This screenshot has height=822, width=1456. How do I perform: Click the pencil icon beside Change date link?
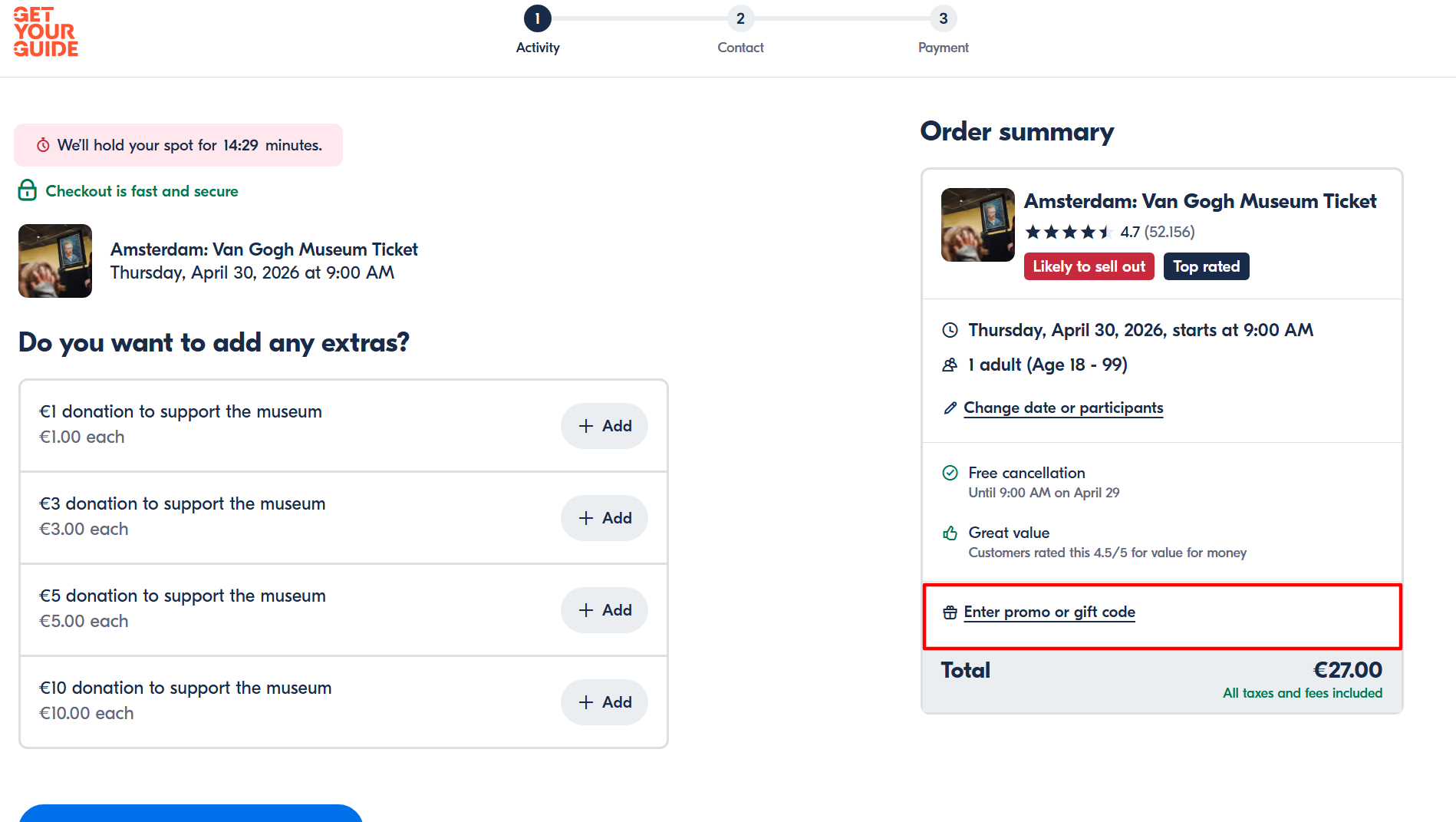[950, 408]
